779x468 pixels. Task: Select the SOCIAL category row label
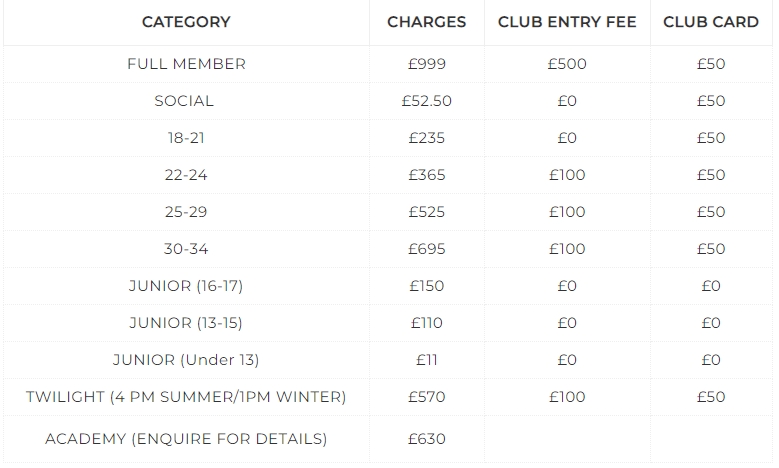184,101
